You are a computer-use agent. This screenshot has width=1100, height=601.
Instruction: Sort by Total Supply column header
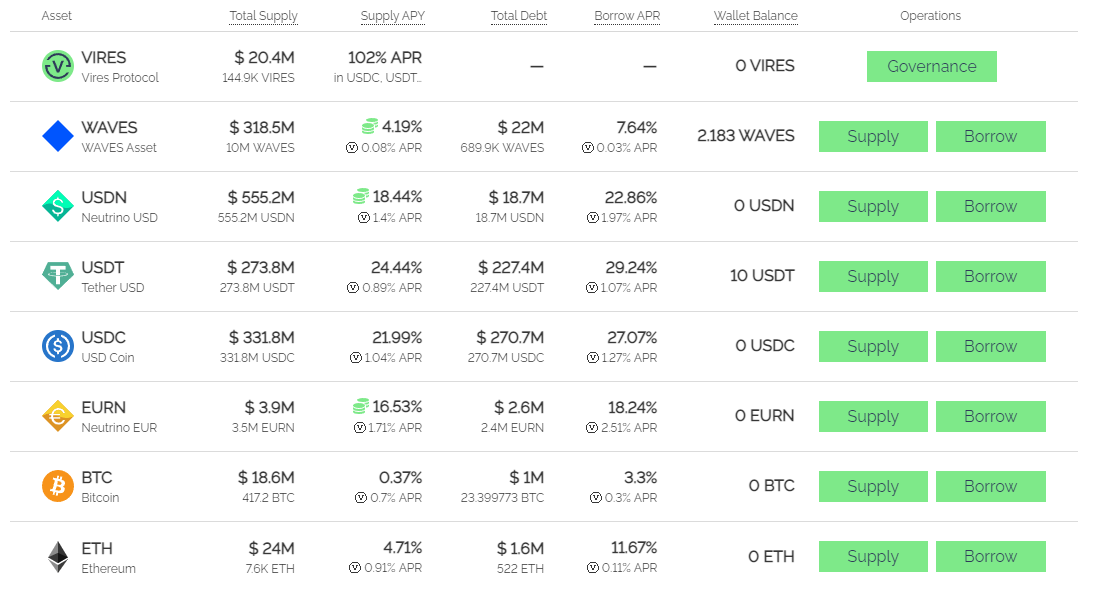click(263, 16)
